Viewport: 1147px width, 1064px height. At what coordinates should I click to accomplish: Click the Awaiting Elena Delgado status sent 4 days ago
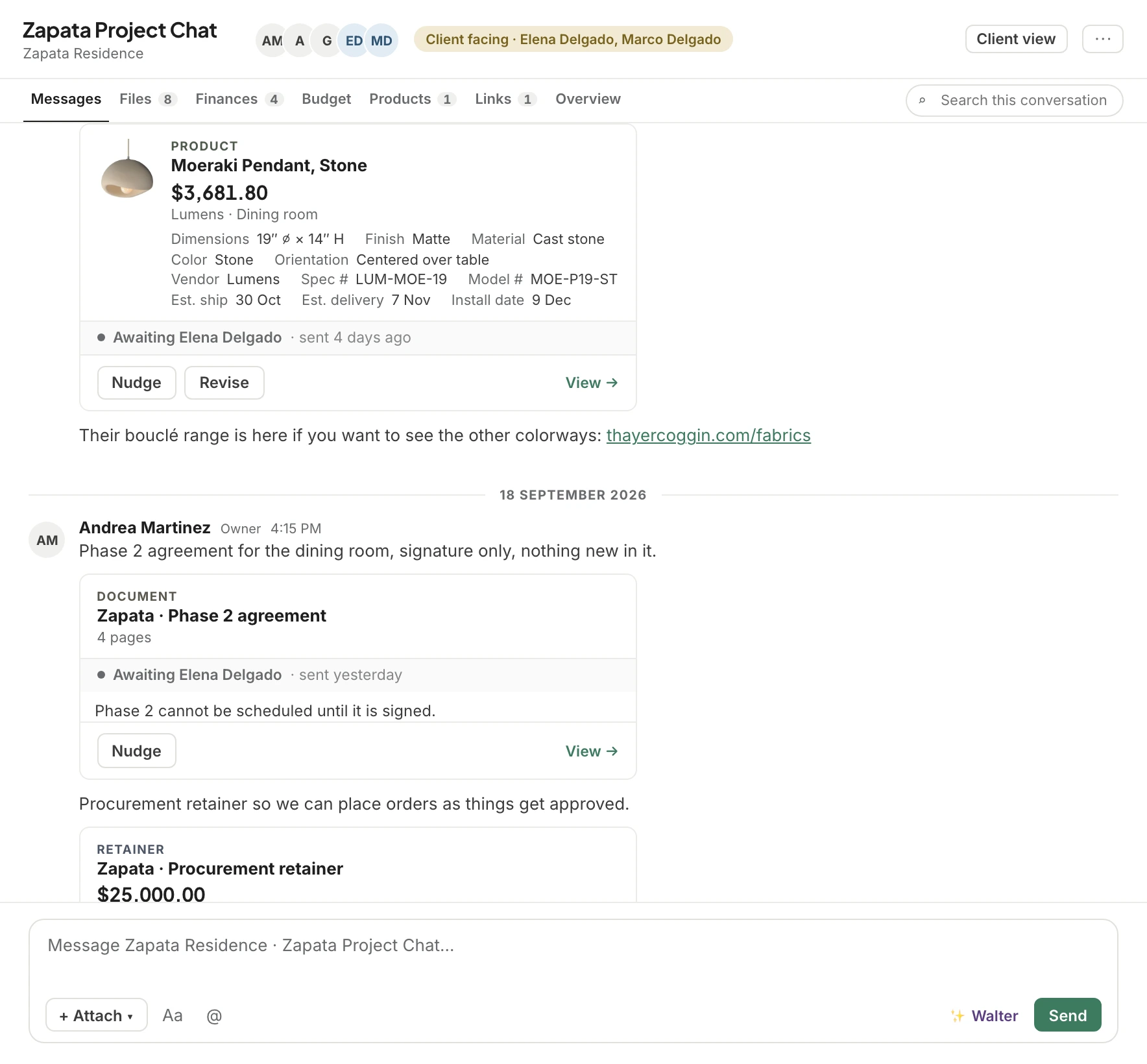click(254, 337)
